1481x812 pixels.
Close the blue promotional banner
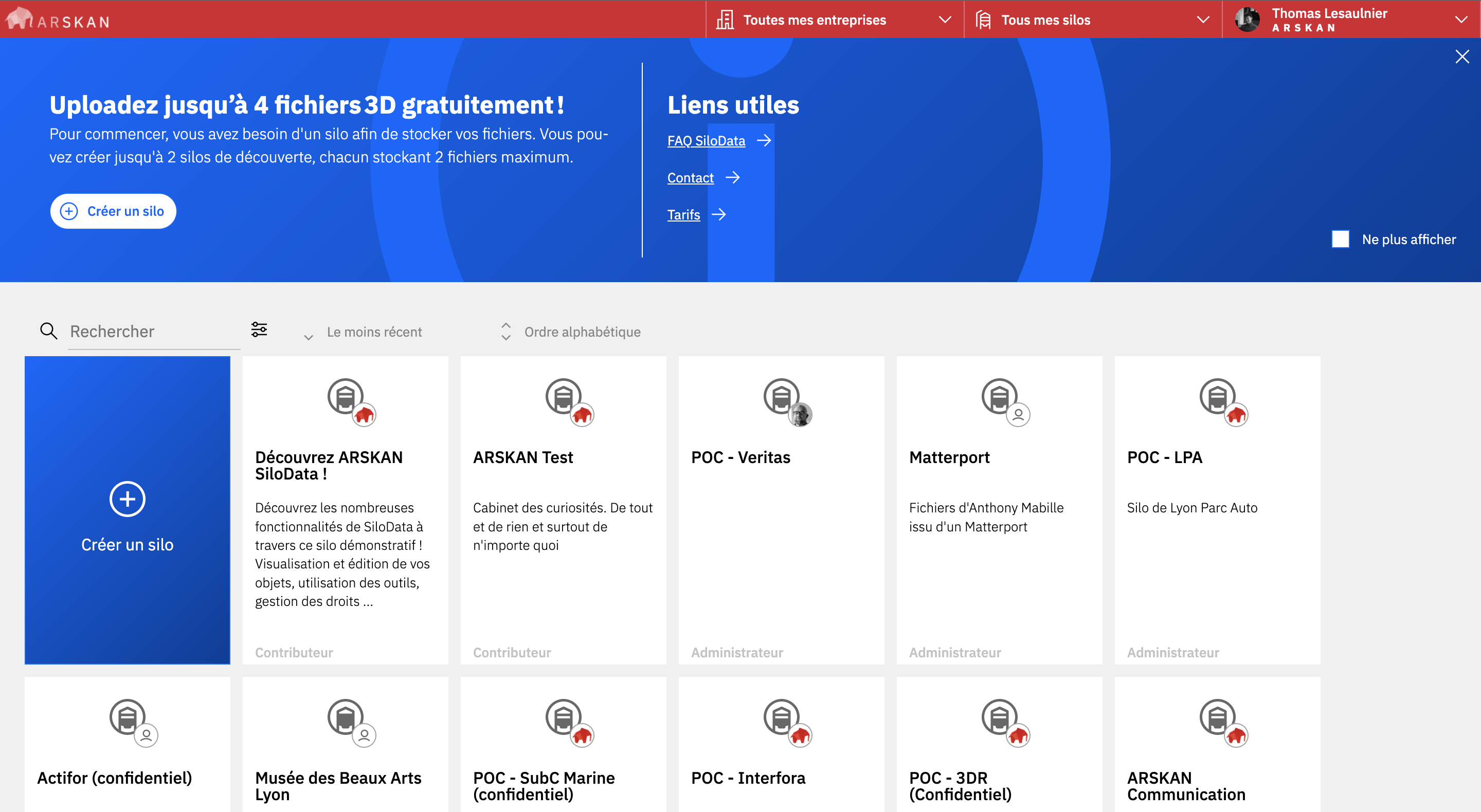[x=1461, y=57]
